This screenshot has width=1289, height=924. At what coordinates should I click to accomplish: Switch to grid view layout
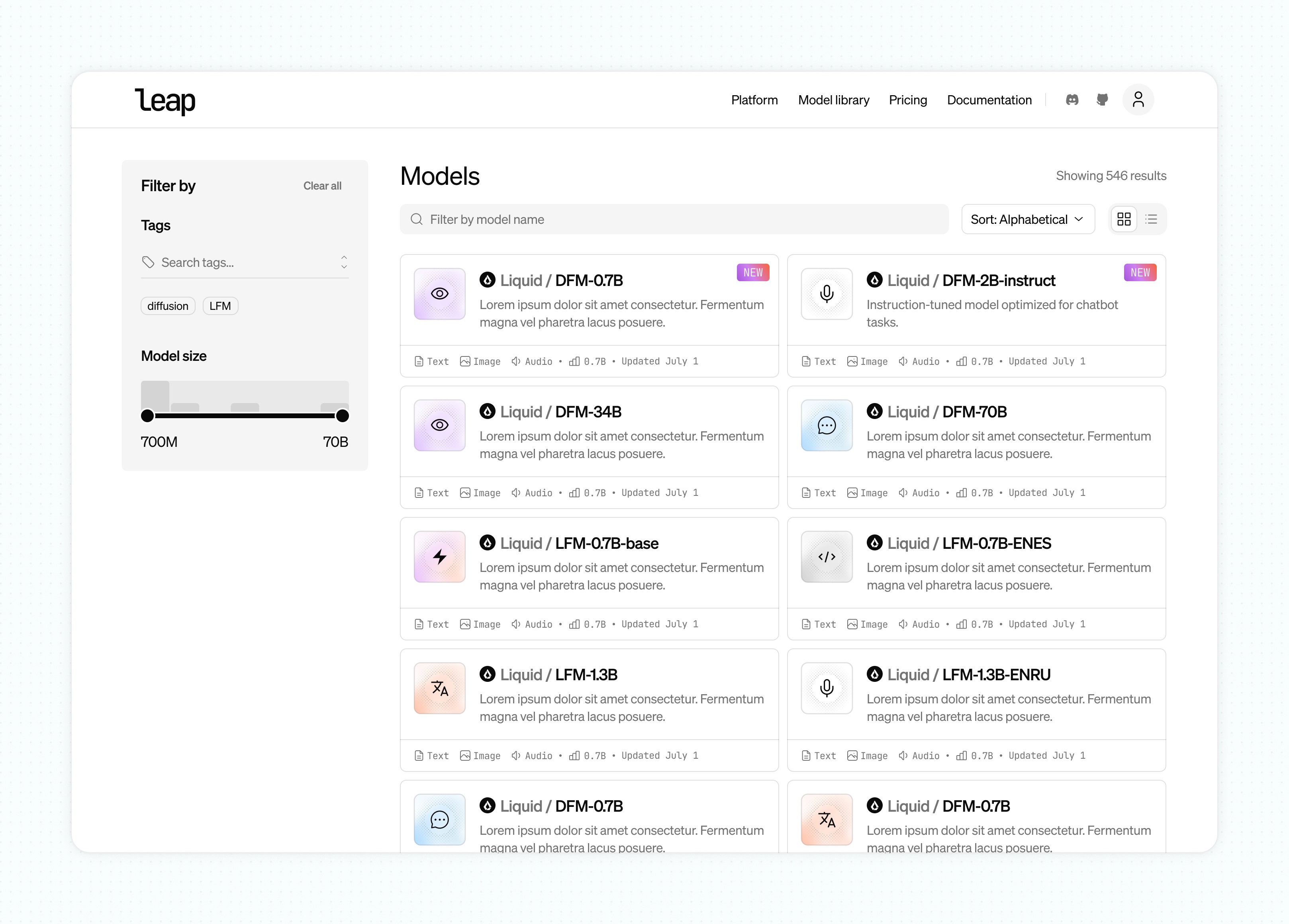[1124, 219]
